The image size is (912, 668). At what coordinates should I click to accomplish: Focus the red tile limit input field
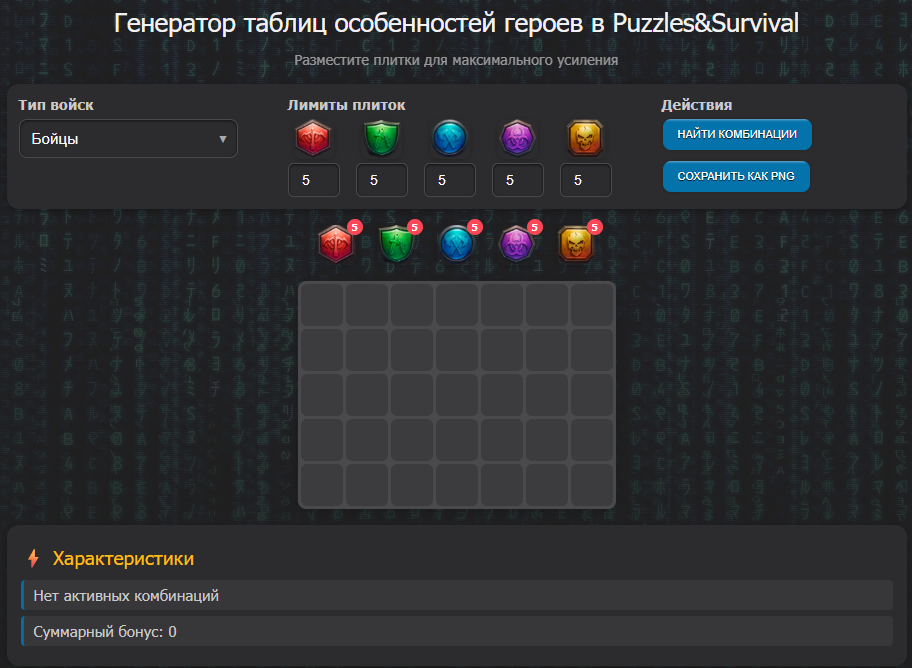313,181
